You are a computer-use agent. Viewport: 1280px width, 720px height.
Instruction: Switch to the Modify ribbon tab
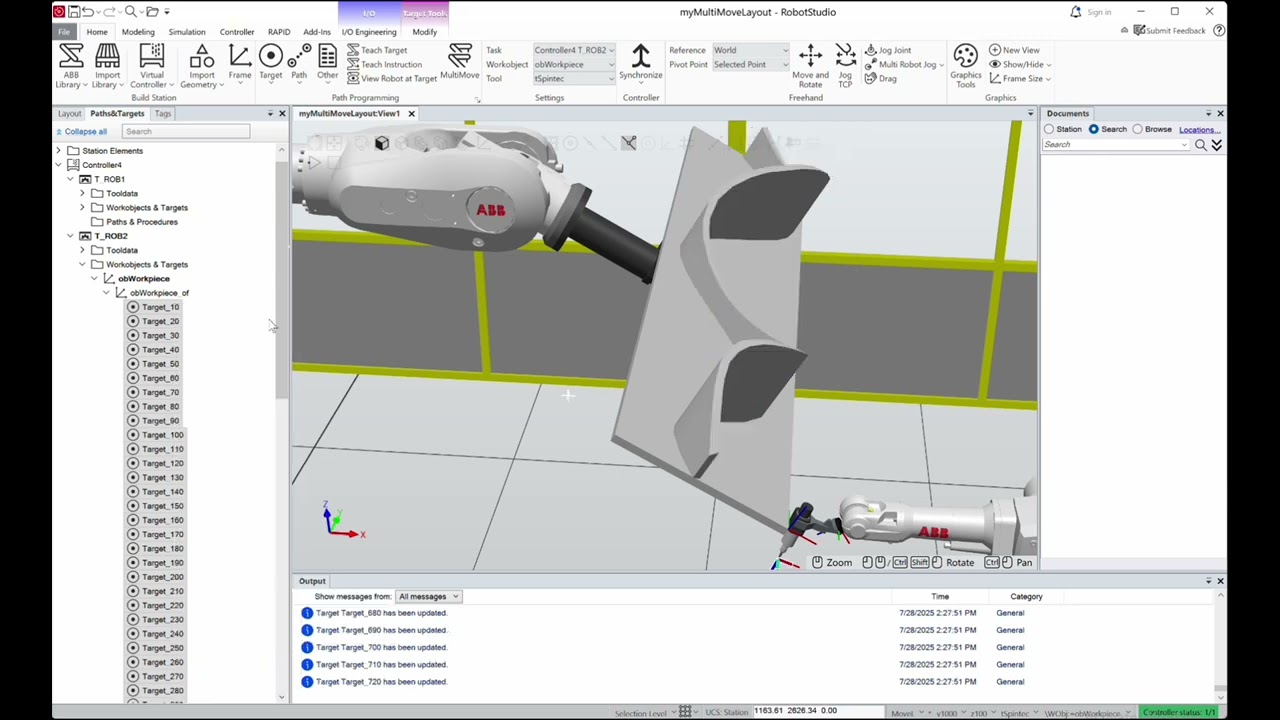coord(424,32)
